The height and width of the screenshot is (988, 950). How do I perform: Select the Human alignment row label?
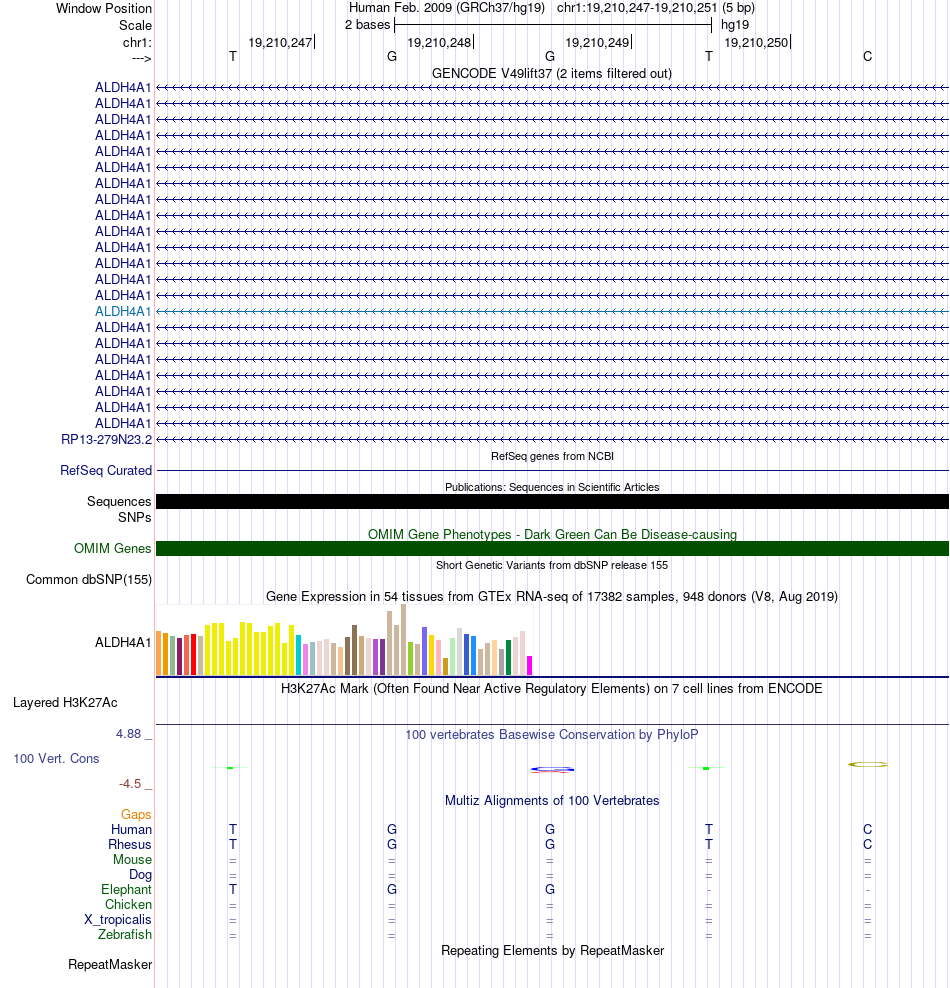132,829
